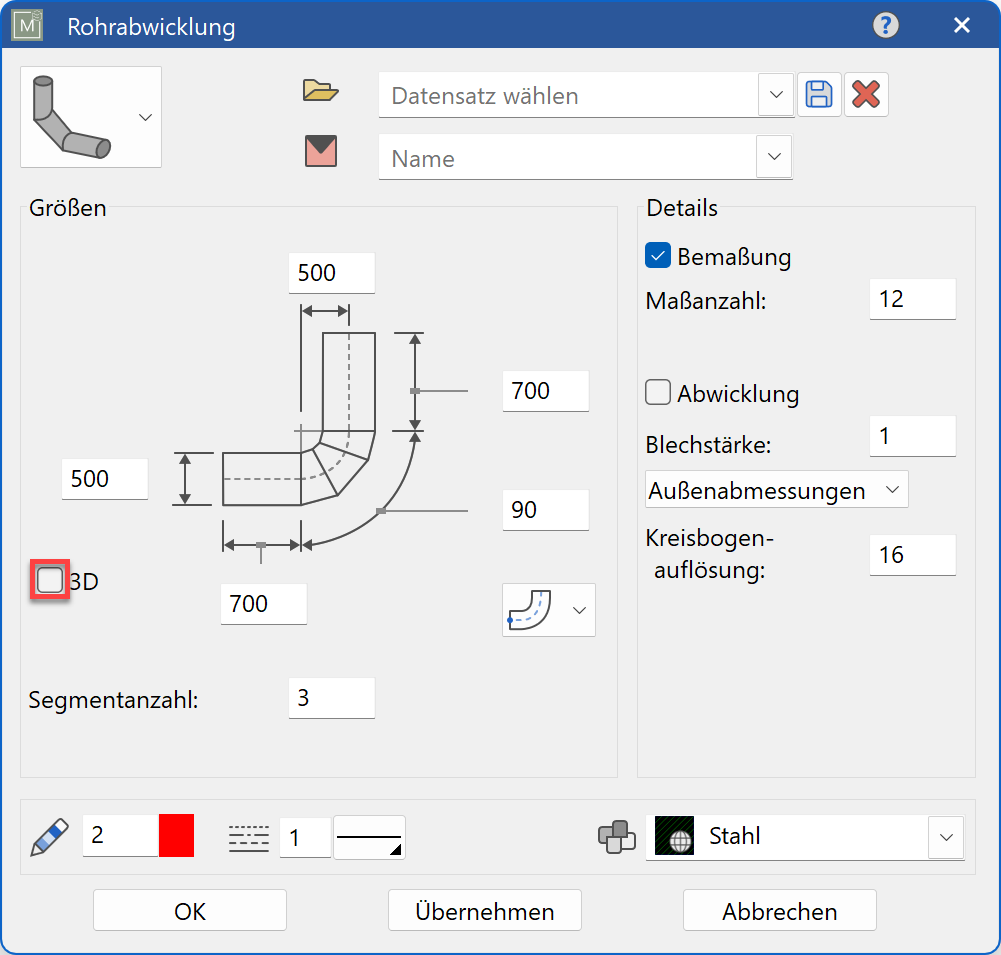Expand the Stahl material dropdown
The width and height of the screenshot is (1001, 955).
[x=945, y=837]
